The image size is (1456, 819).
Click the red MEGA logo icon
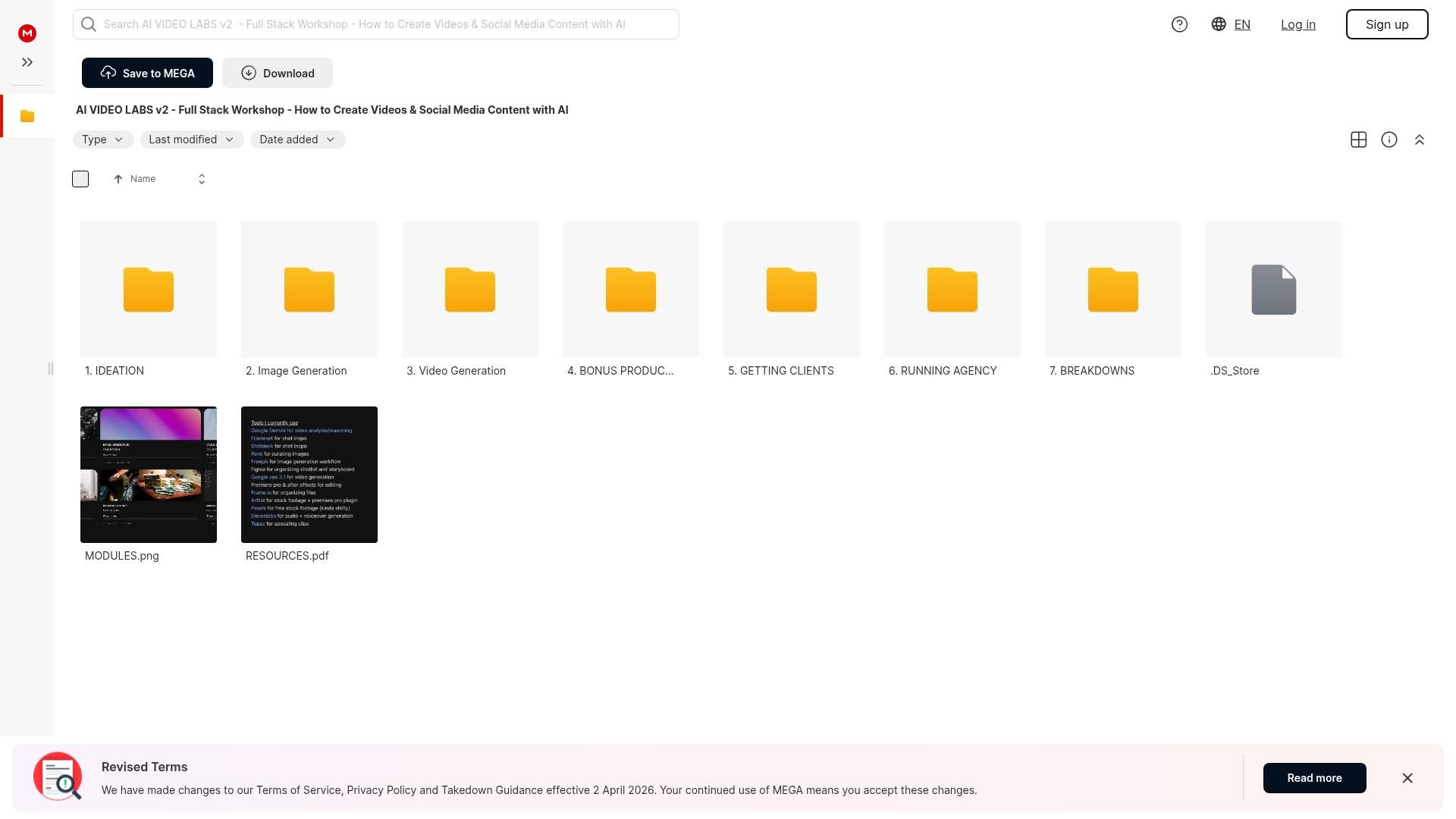[27, 33]
